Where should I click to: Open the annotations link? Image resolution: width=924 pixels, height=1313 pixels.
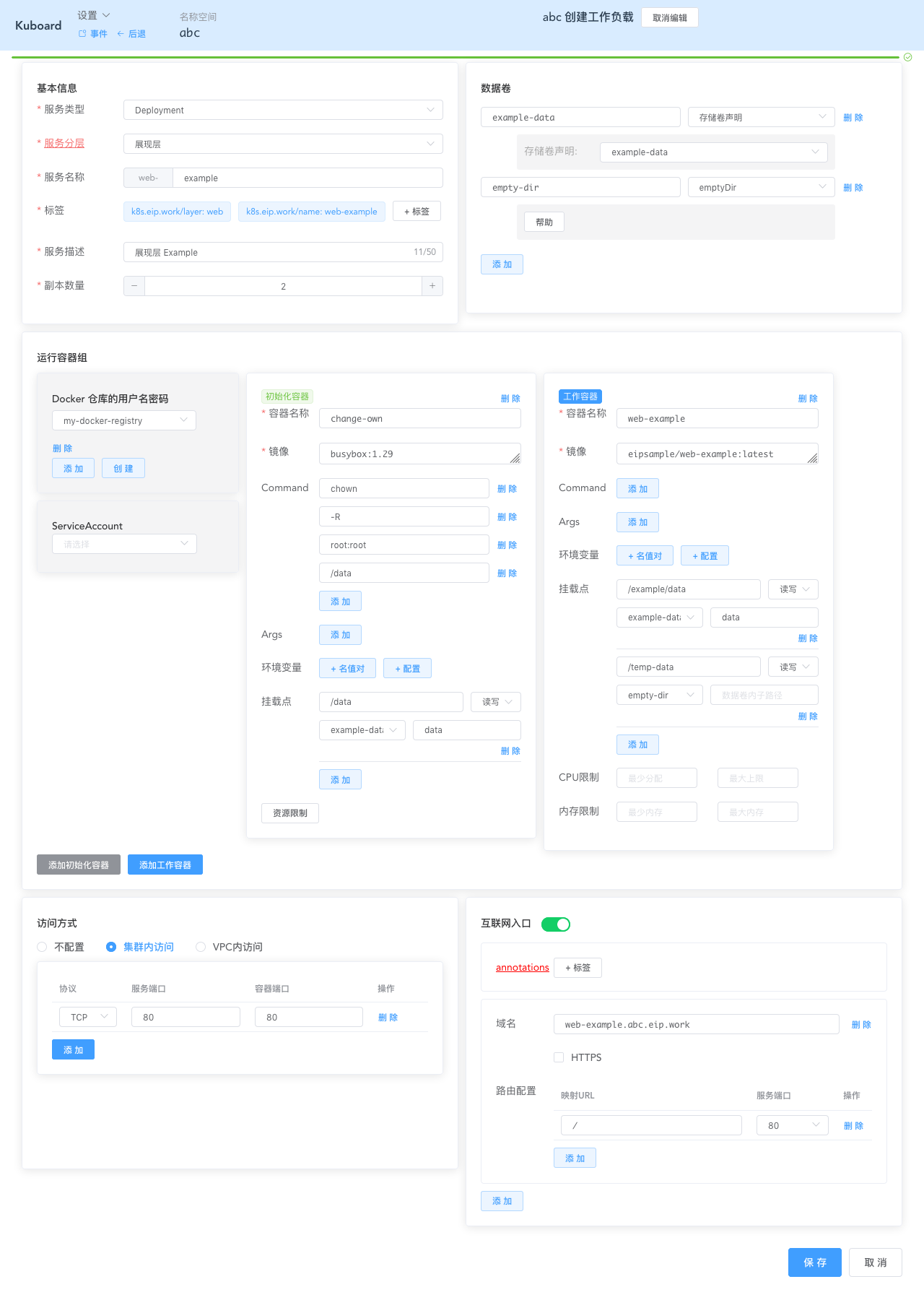522,968
